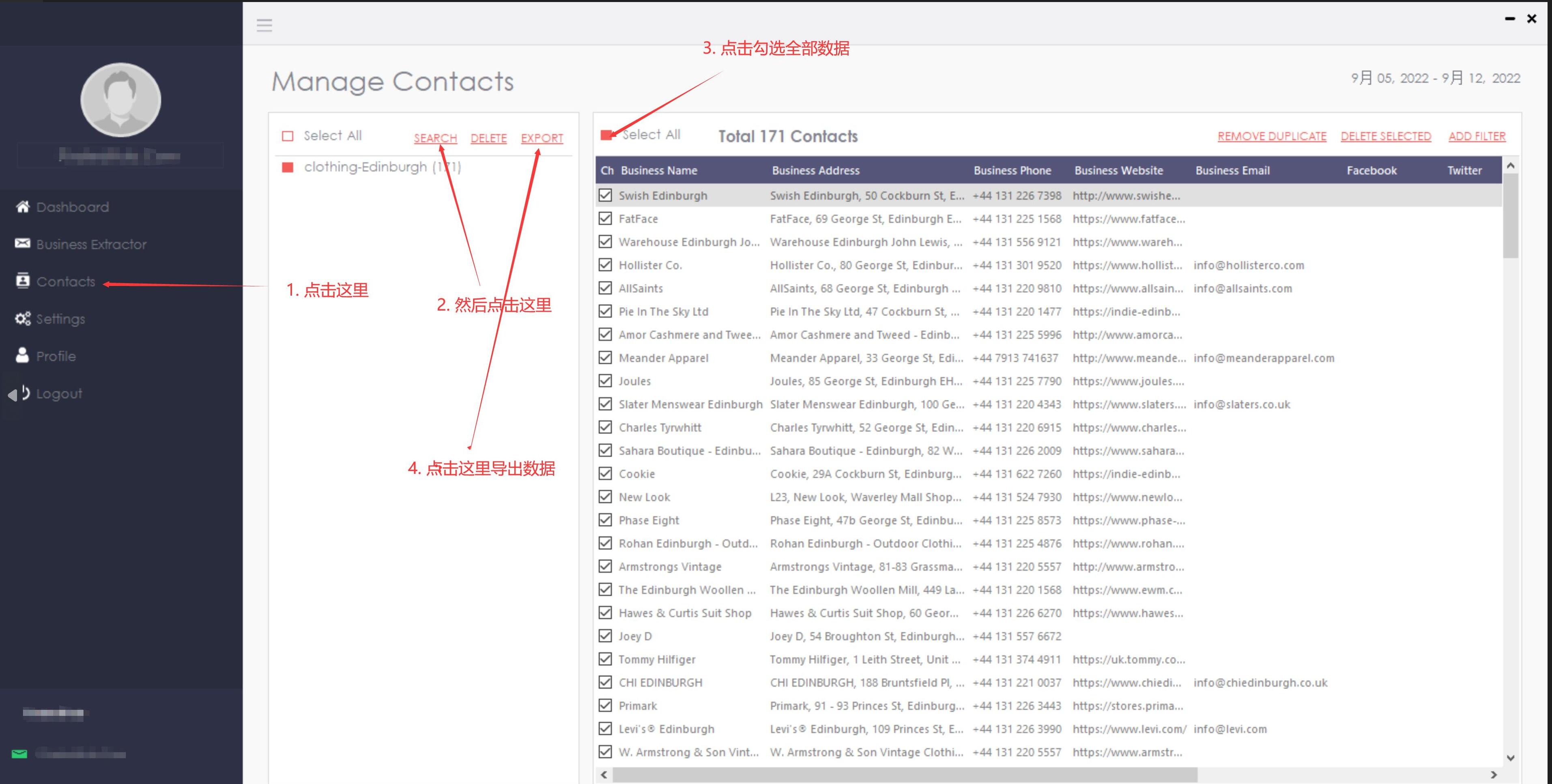Sort by Business Name column header
The width and height of the screenshot is (1552, 784).
(659, 170)
